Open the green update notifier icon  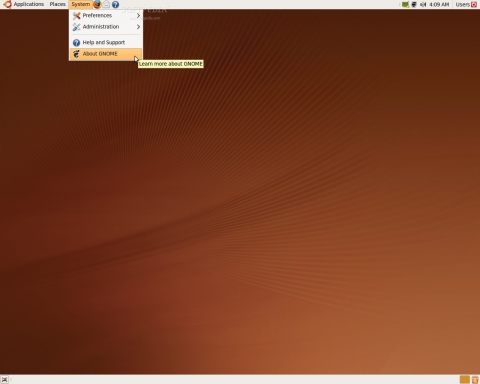(405, 4)
